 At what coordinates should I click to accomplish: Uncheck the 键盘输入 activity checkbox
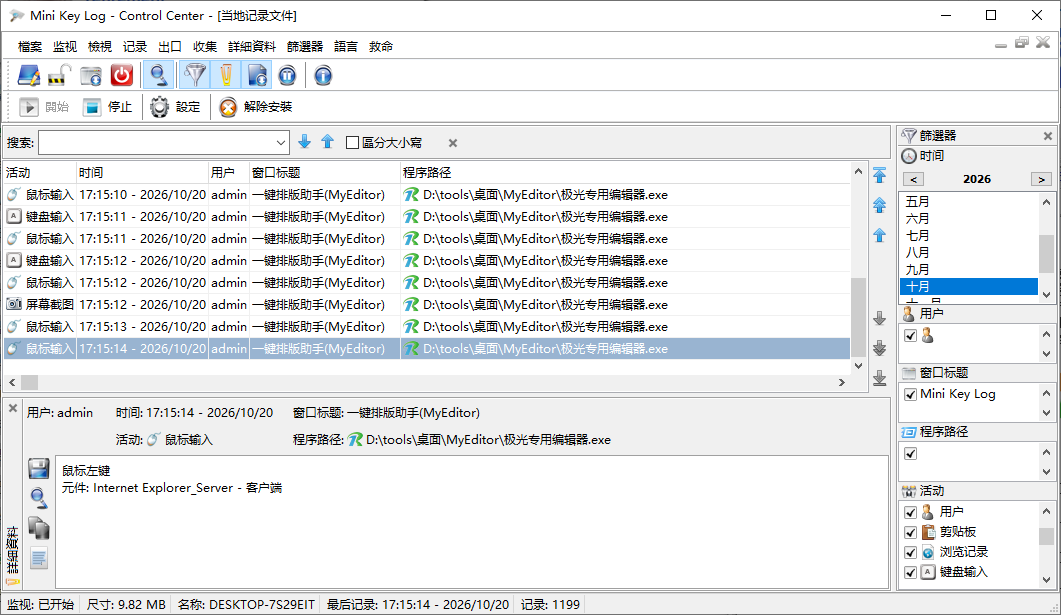(x=911, y=572)
